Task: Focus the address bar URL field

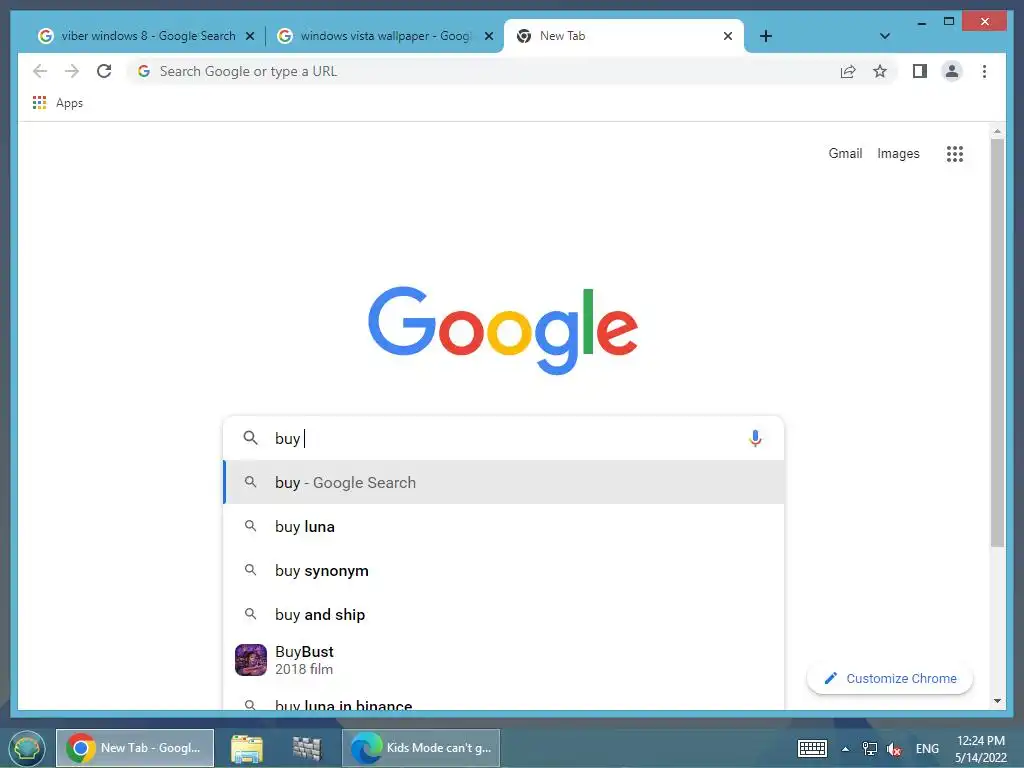Action: 481,71
